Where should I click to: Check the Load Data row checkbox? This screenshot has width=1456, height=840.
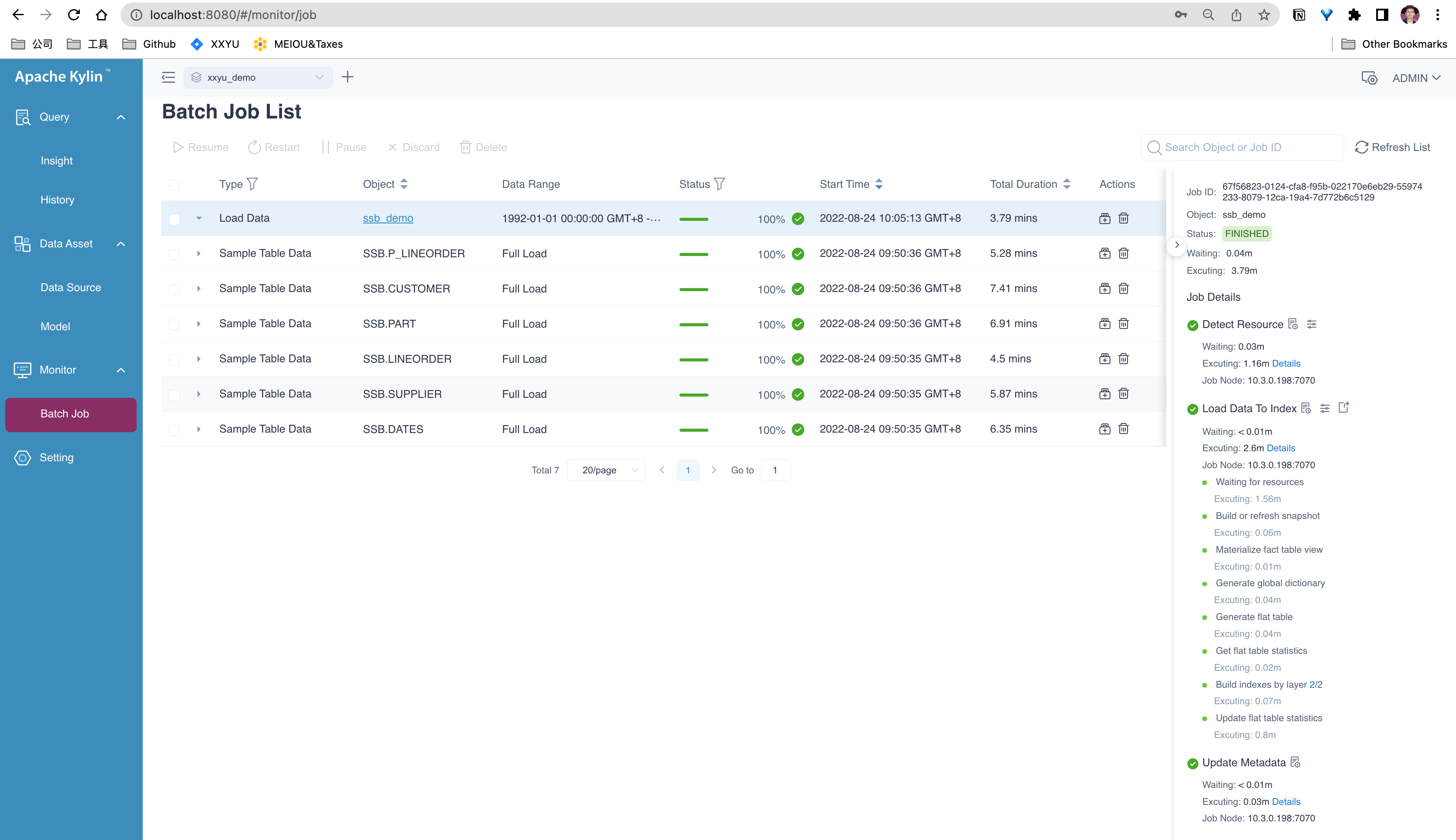pyautogui.click(x=174, y=219)
